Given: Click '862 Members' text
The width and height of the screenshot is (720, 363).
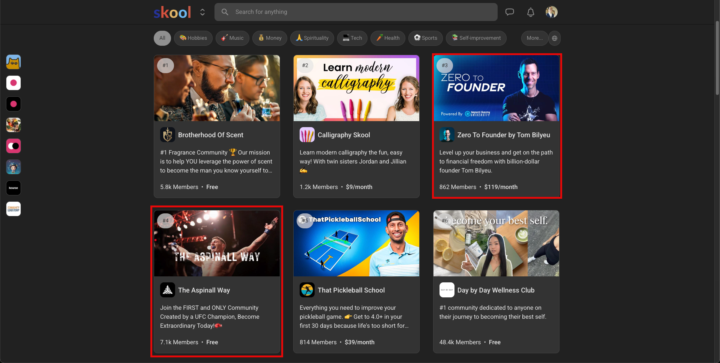Looking at the screenshot, I should click(457, 187).
